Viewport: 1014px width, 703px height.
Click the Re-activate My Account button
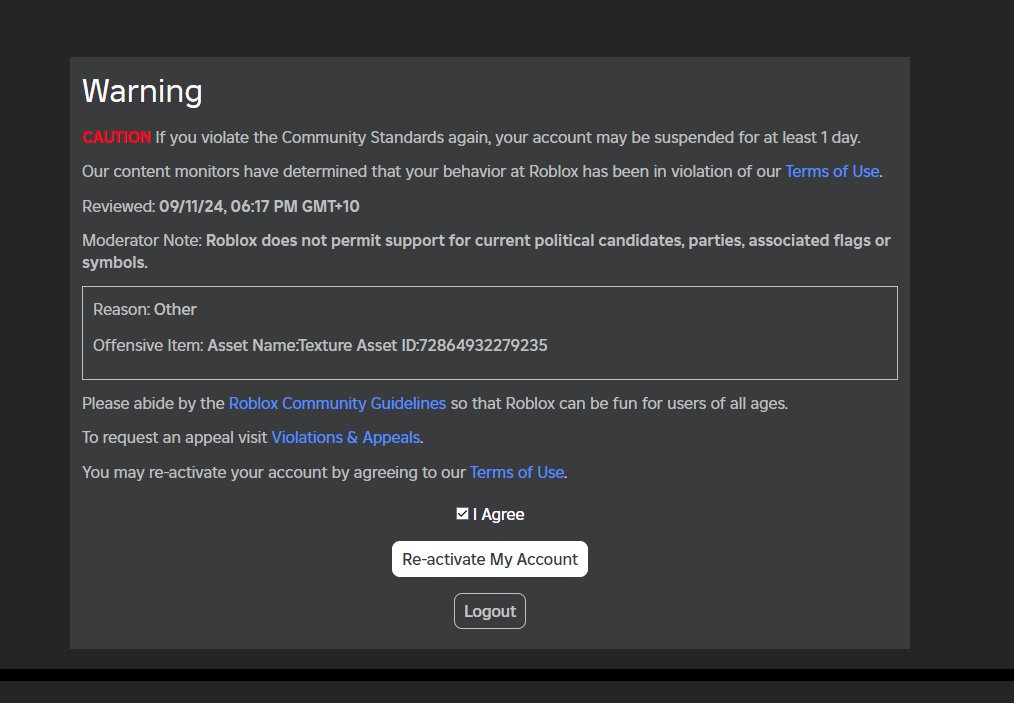490,559
